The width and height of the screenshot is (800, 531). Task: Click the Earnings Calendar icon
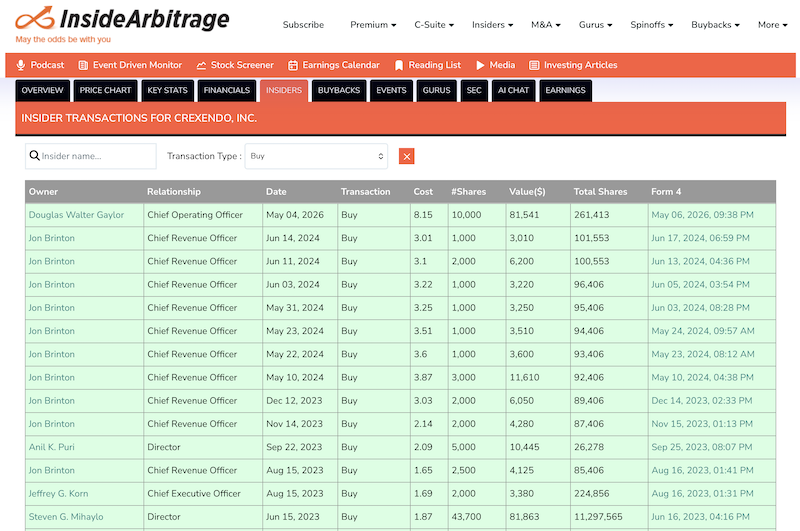(x=293, y=65)
